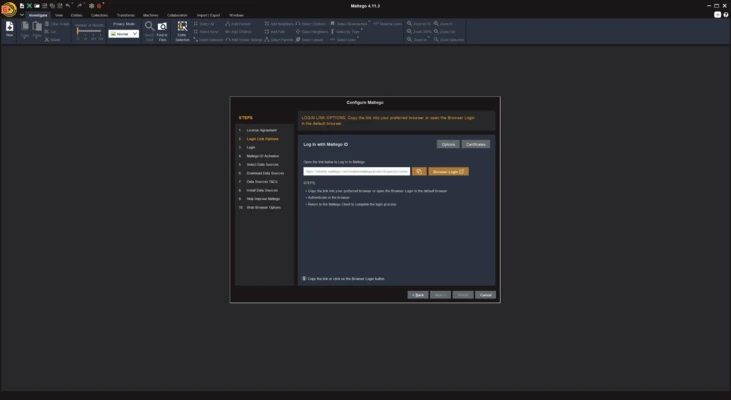This screenshot has width=731, height=400.
Task: Open the Windows ribbon tab
Action: click(236, 15)
